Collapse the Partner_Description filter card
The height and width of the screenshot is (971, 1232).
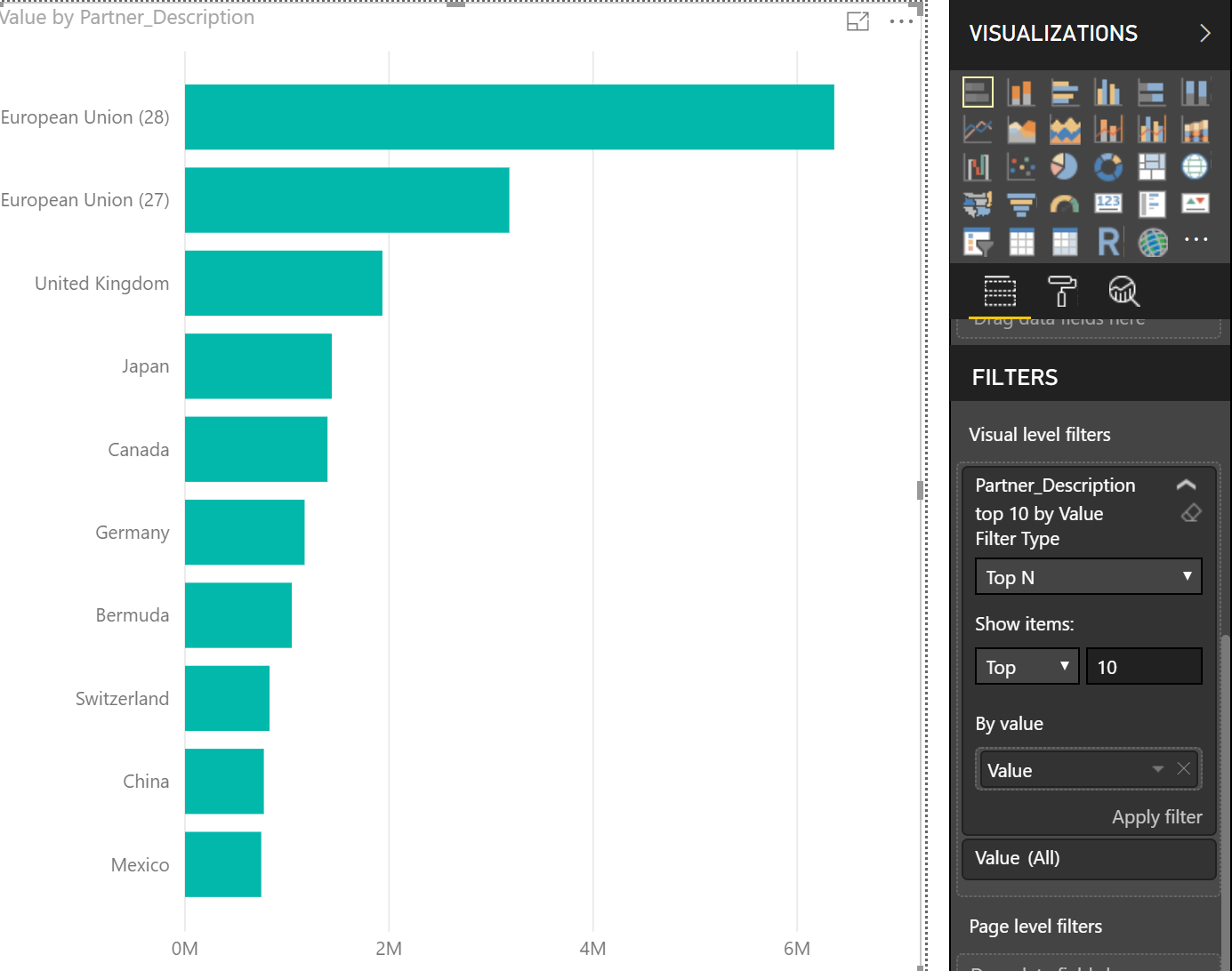pyautogui.click(x=1187, y=485)
